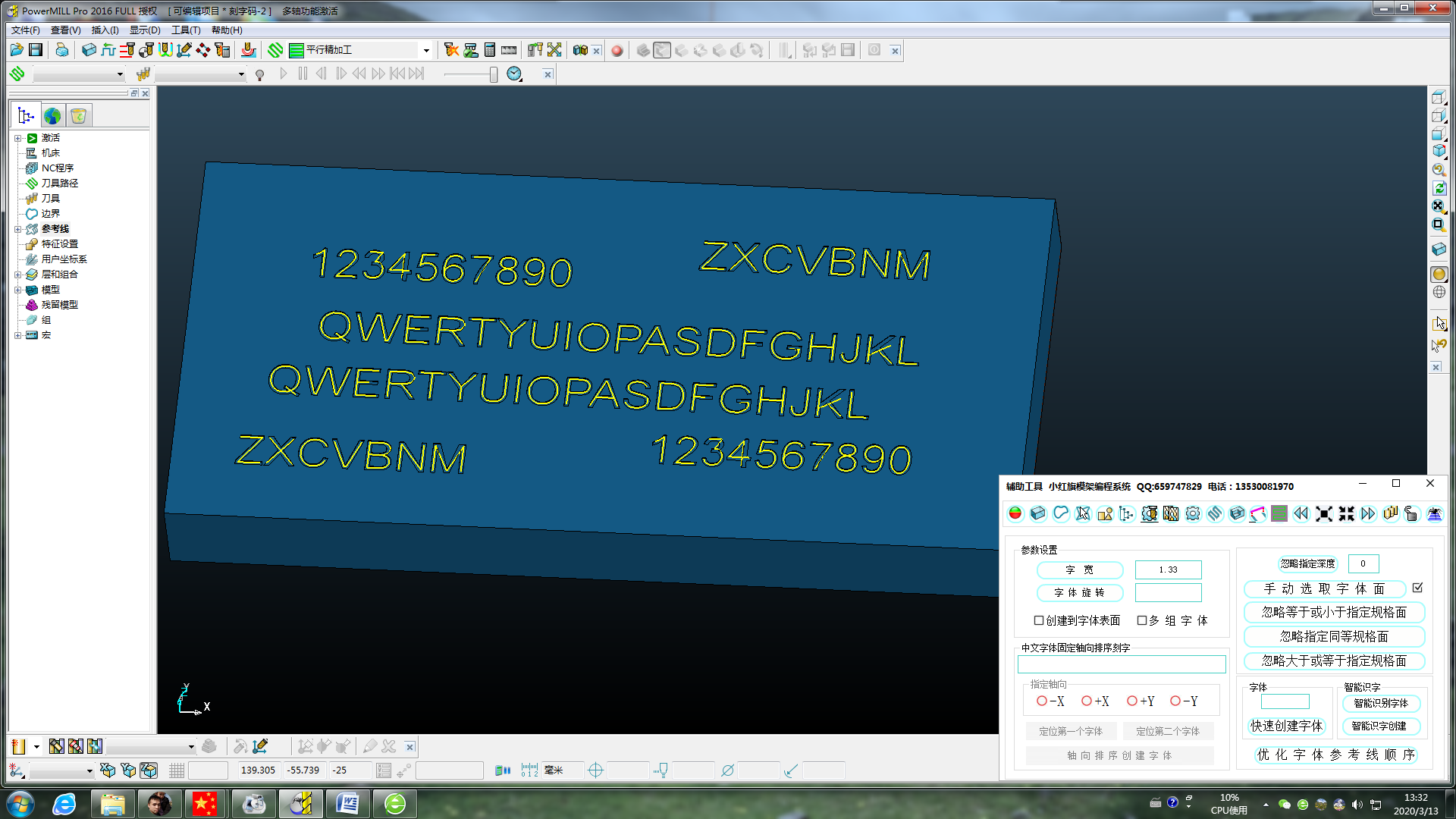Click the green stripes icon in 辅助工具
The width and height of the screenshot is (1456, 819).
point(1279,513)
